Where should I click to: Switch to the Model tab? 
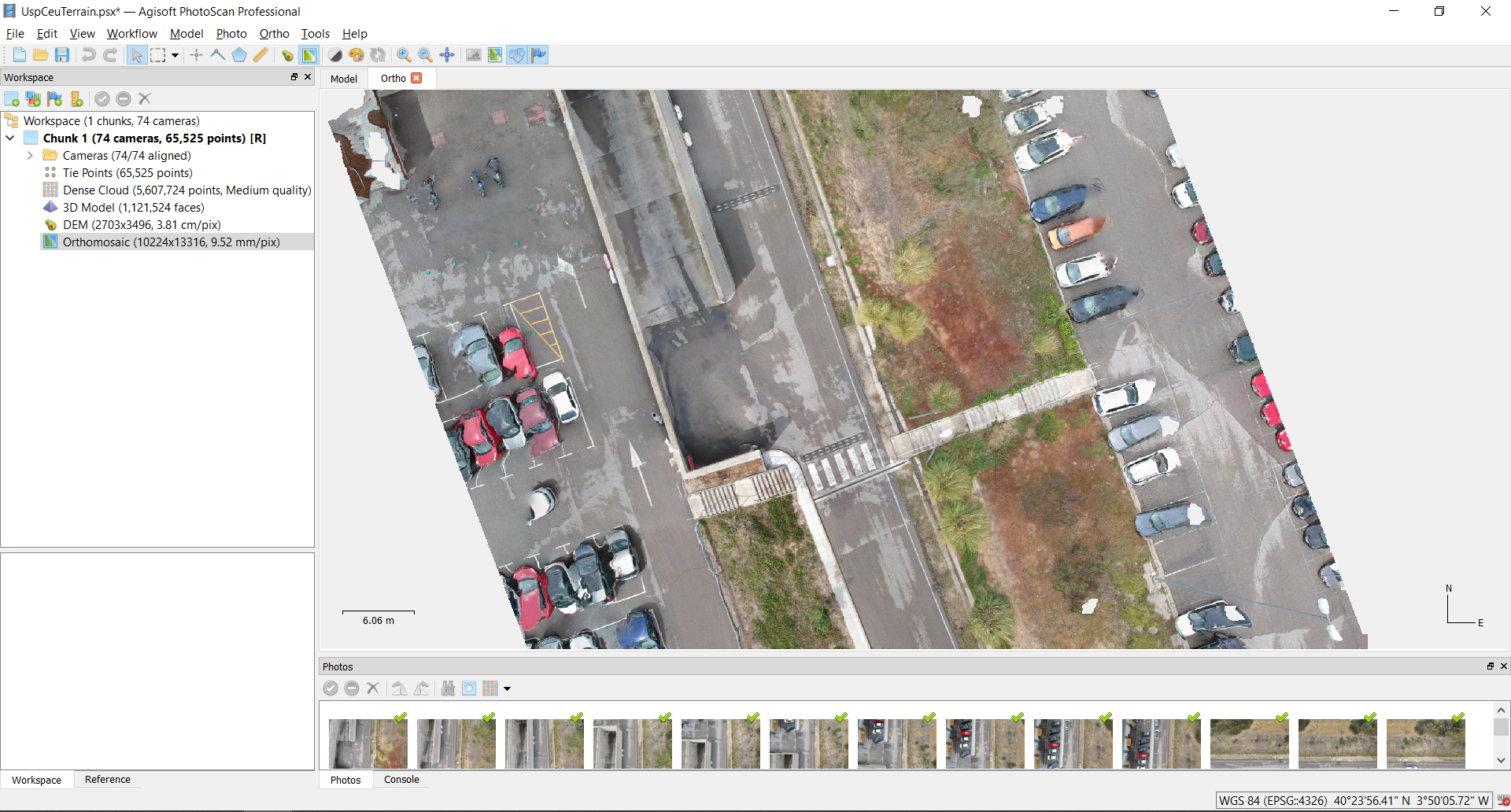[344, 79]
